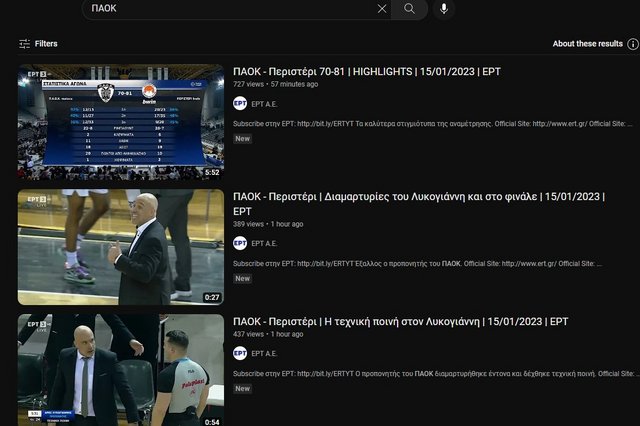
Task: Click the New badge under τεχνική ποινή video
Action: (242, 389)
